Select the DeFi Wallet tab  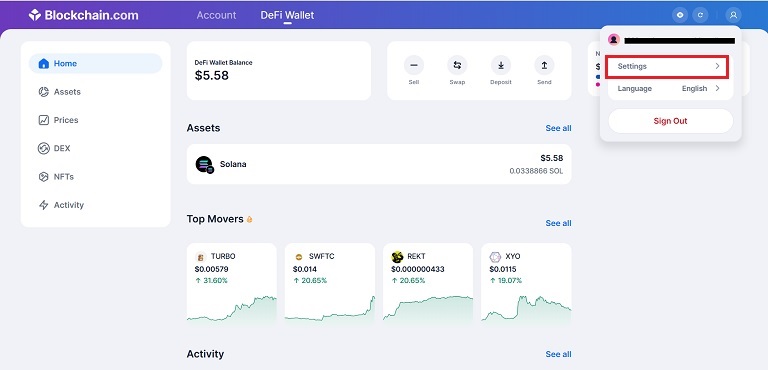pyautogui.click(x=288, y=15)
